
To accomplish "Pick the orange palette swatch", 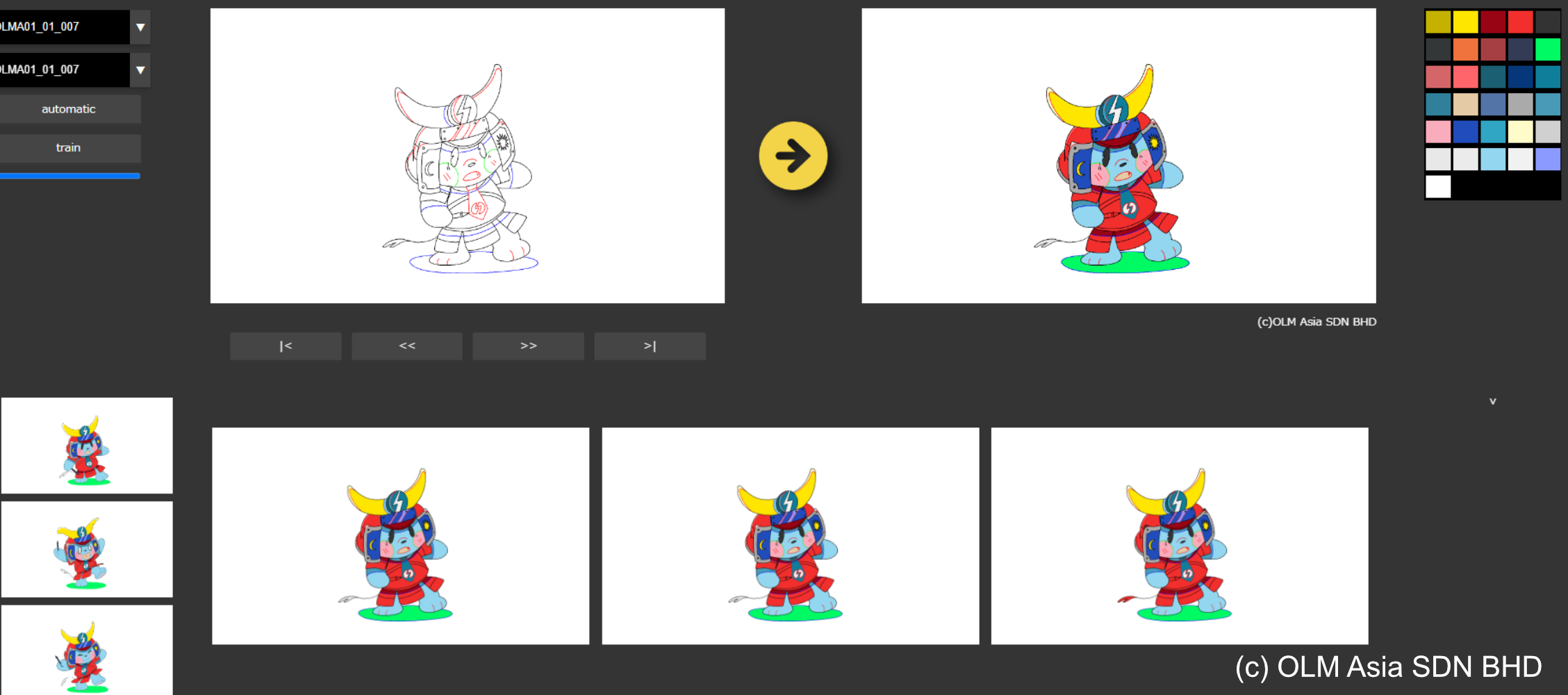I will pos(1465,49).
